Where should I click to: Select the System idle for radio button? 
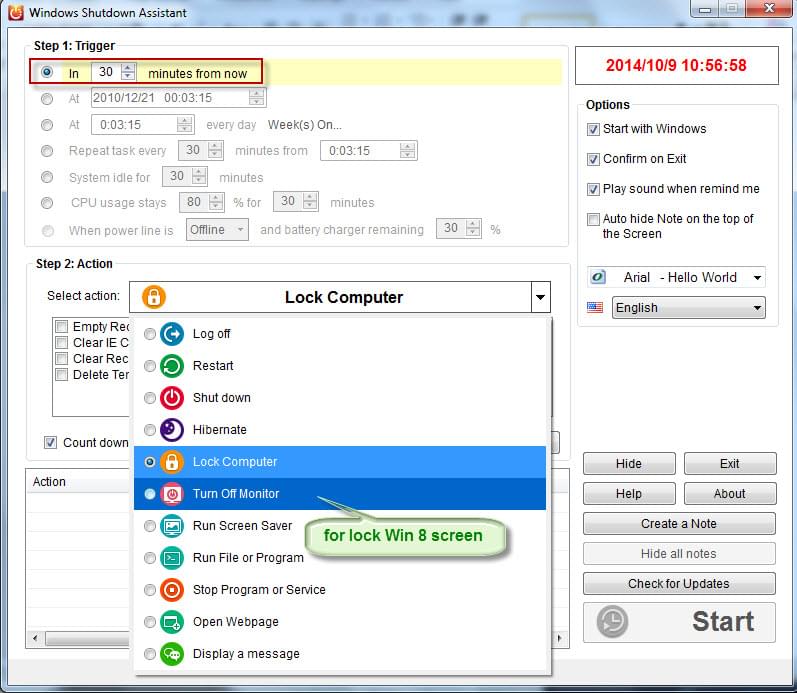(47, 177)
